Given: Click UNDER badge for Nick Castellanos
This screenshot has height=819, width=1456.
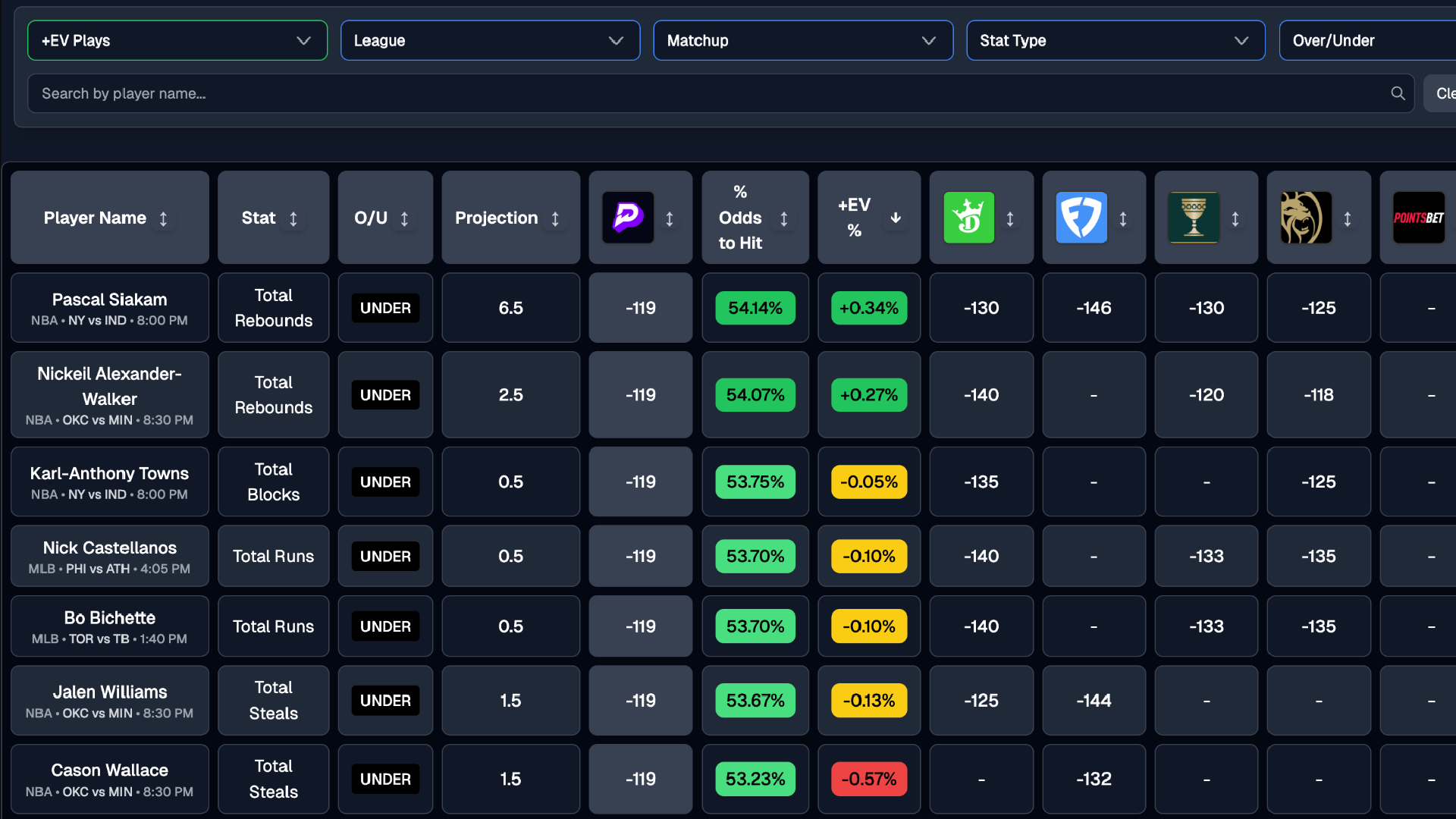Looking at the screenshot, I should pos(385,556).
